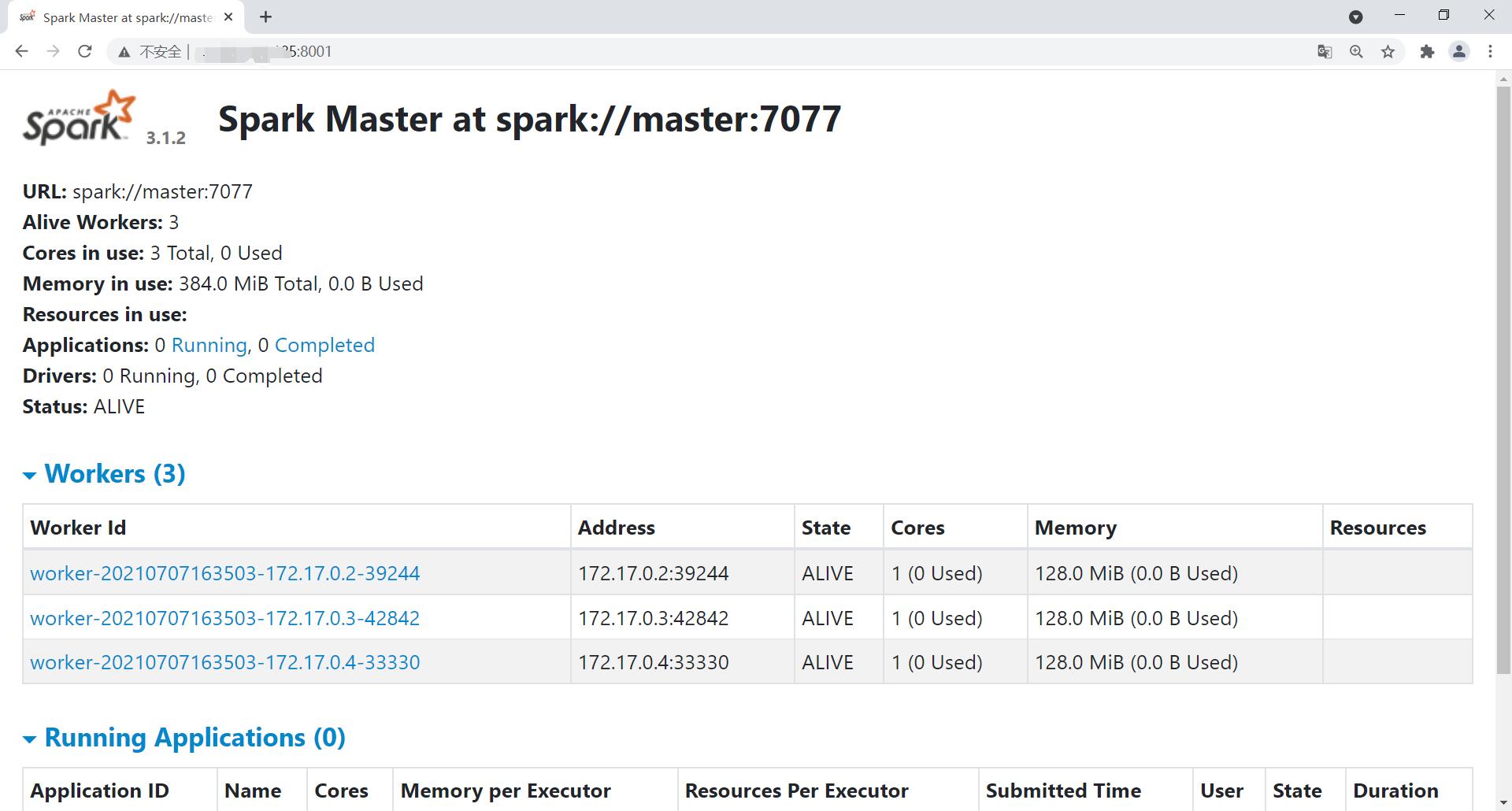The height and width of the screenshot is (811, 1512).
Task: Reload the Spark Master page
Action: pyautogui.click(x=85, y=51)
